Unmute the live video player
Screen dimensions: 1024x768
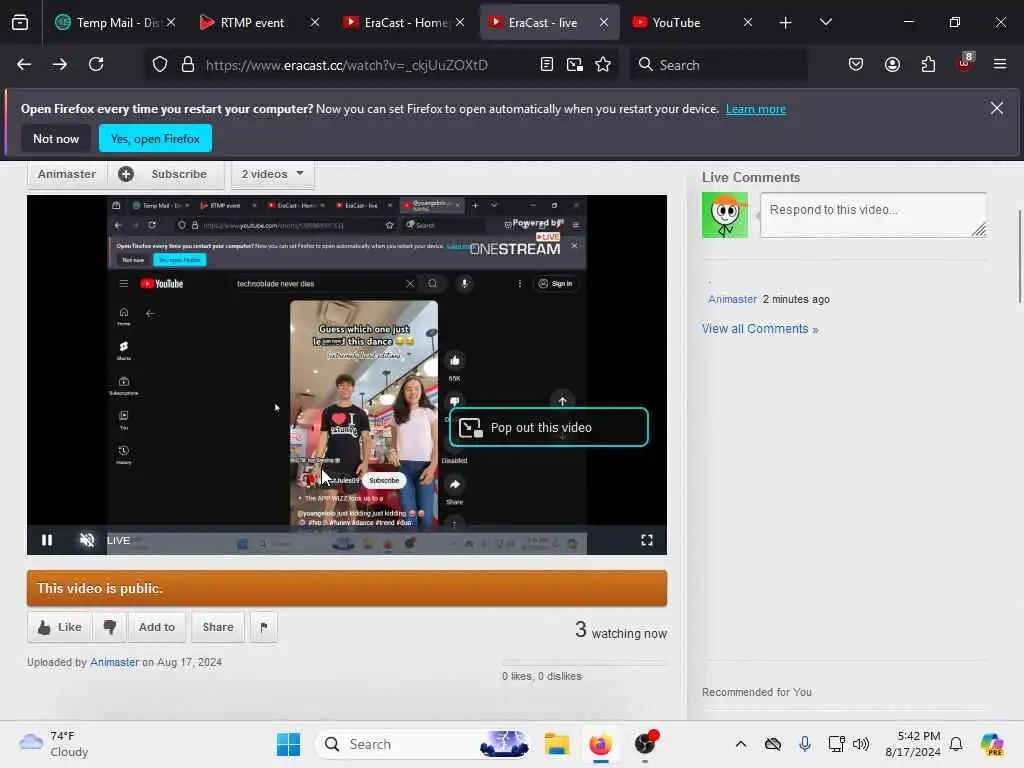point(87,540)
